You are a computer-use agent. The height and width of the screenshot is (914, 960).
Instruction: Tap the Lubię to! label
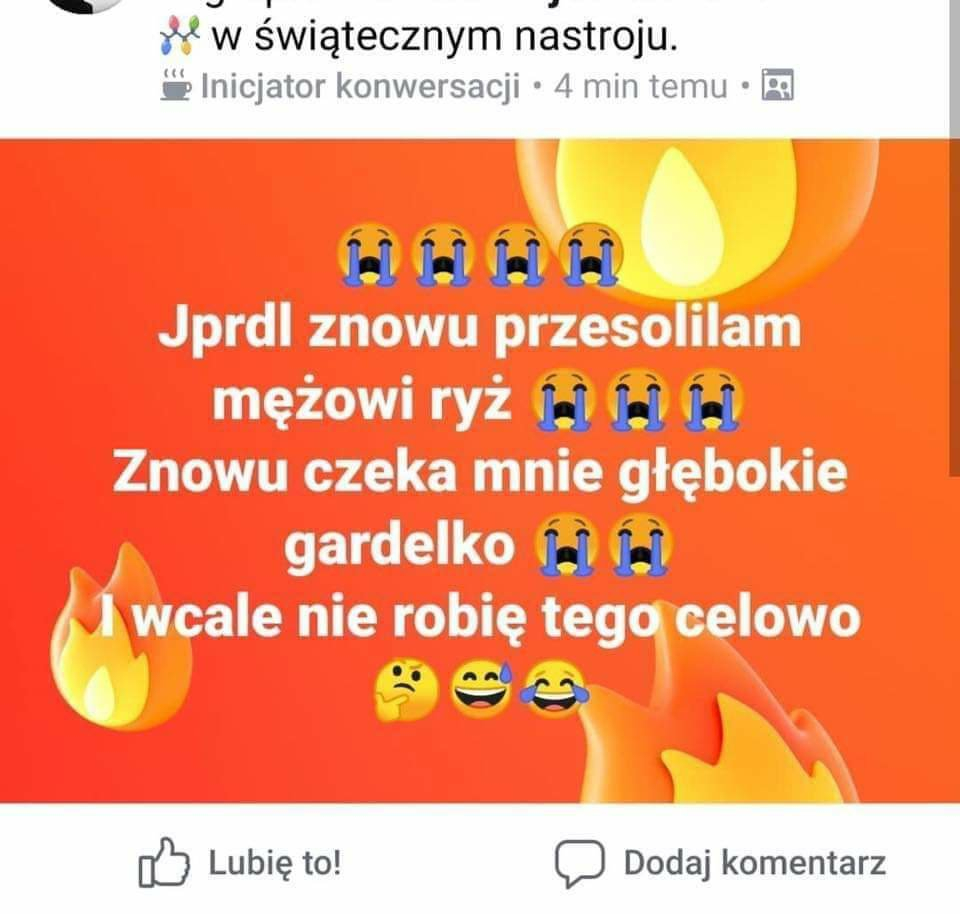point(275,863)
